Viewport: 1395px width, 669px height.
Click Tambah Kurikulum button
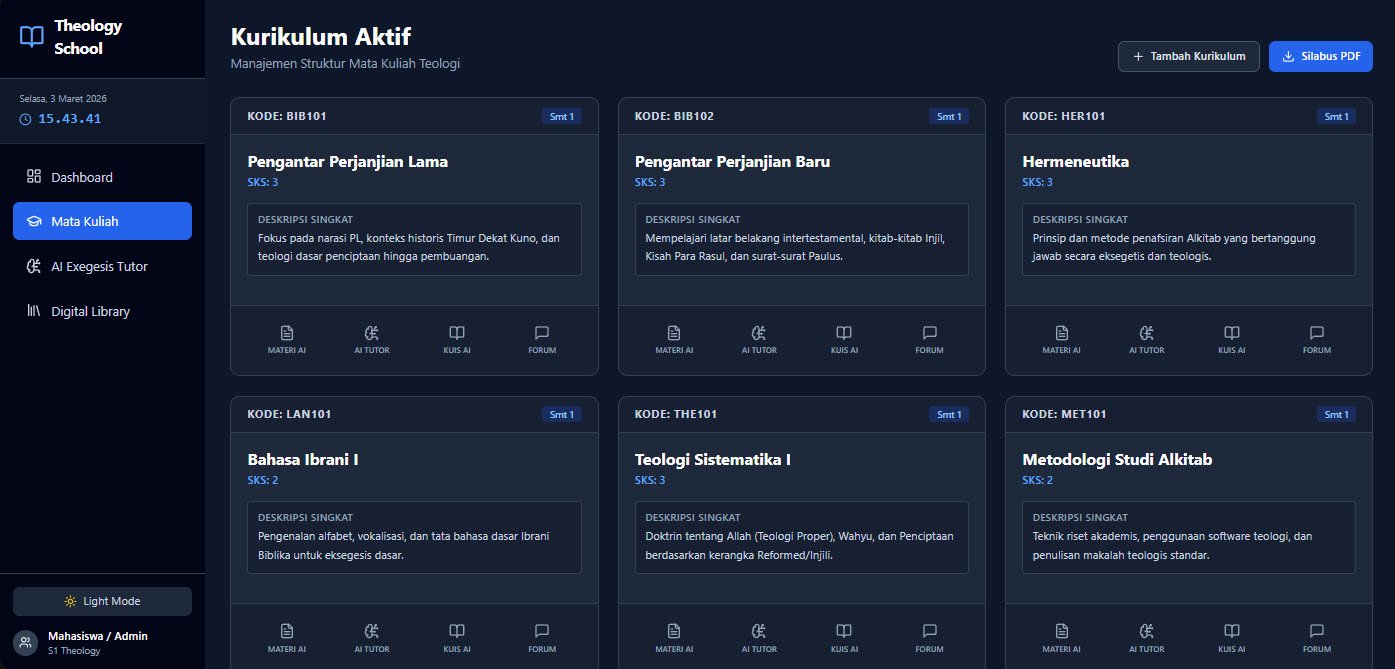point(1189,56)
